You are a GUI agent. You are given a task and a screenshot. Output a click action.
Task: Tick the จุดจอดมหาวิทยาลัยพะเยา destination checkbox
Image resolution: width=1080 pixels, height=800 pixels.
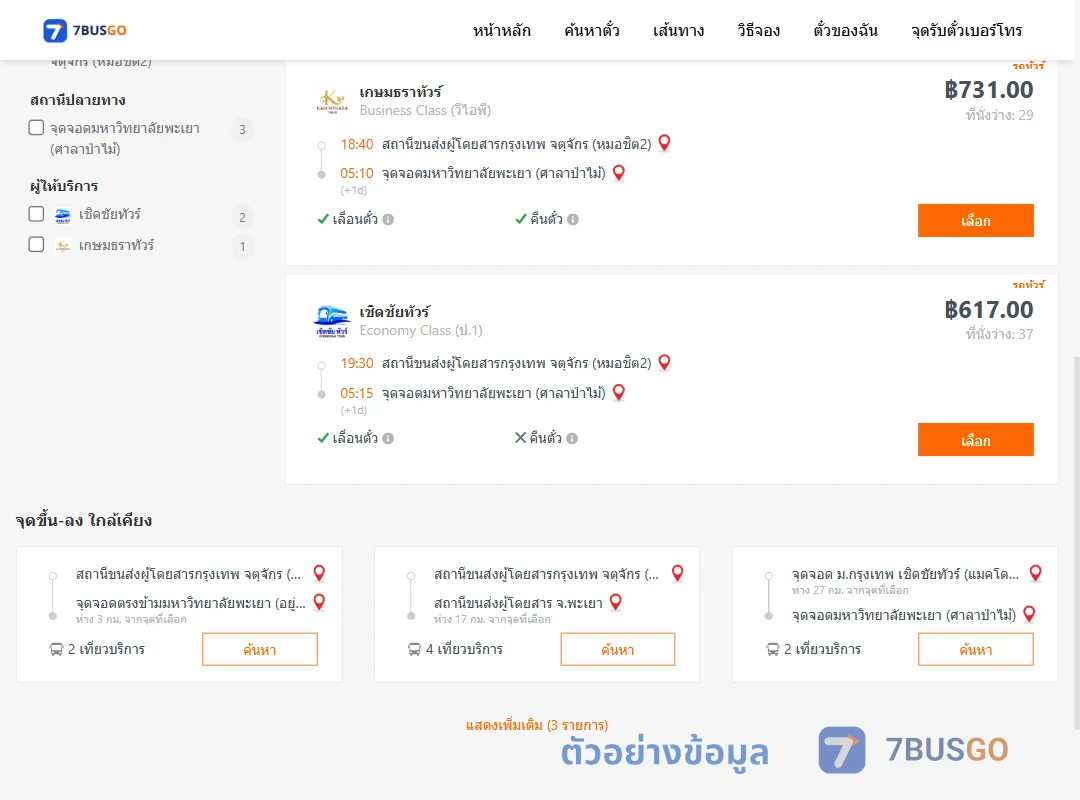coord(36,127)
